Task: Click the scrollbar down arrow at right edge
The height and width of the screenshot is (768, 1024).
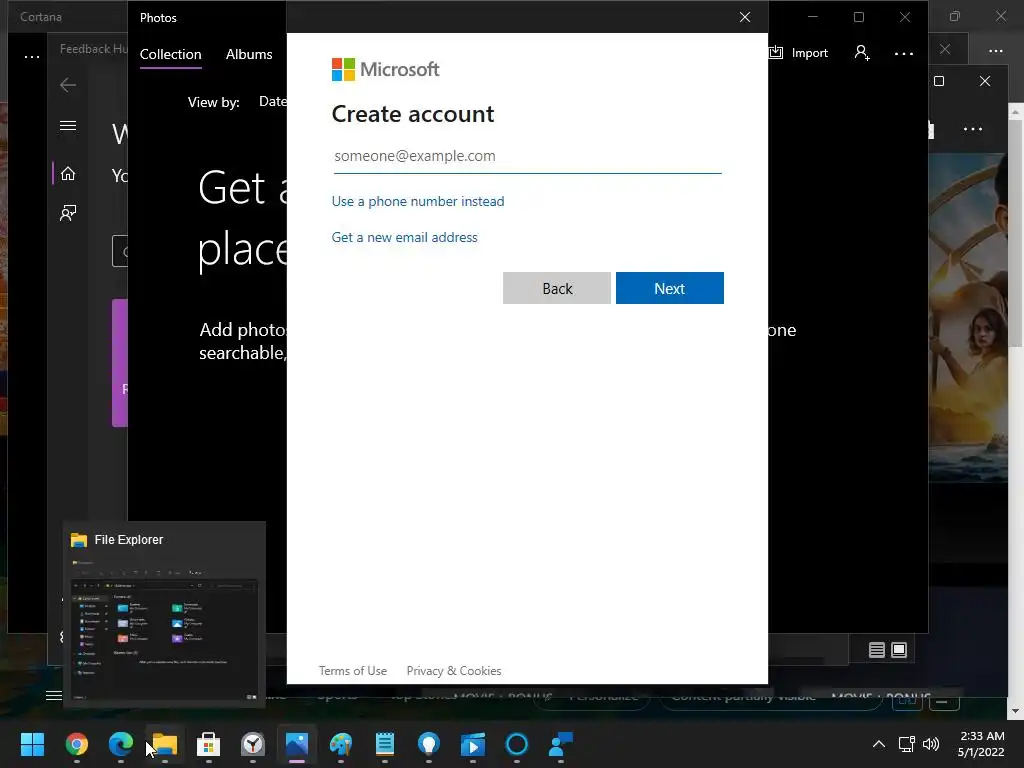Action: pyautogui.click(x=1016, y=711)
